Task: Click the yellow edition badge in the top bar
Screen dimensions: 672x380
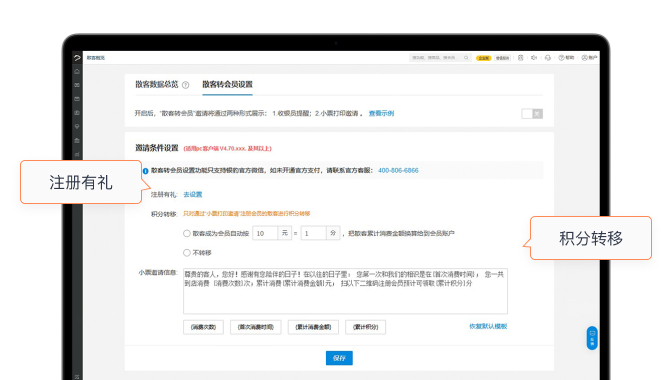Action: pyautogui.click(x=483, y=58)
